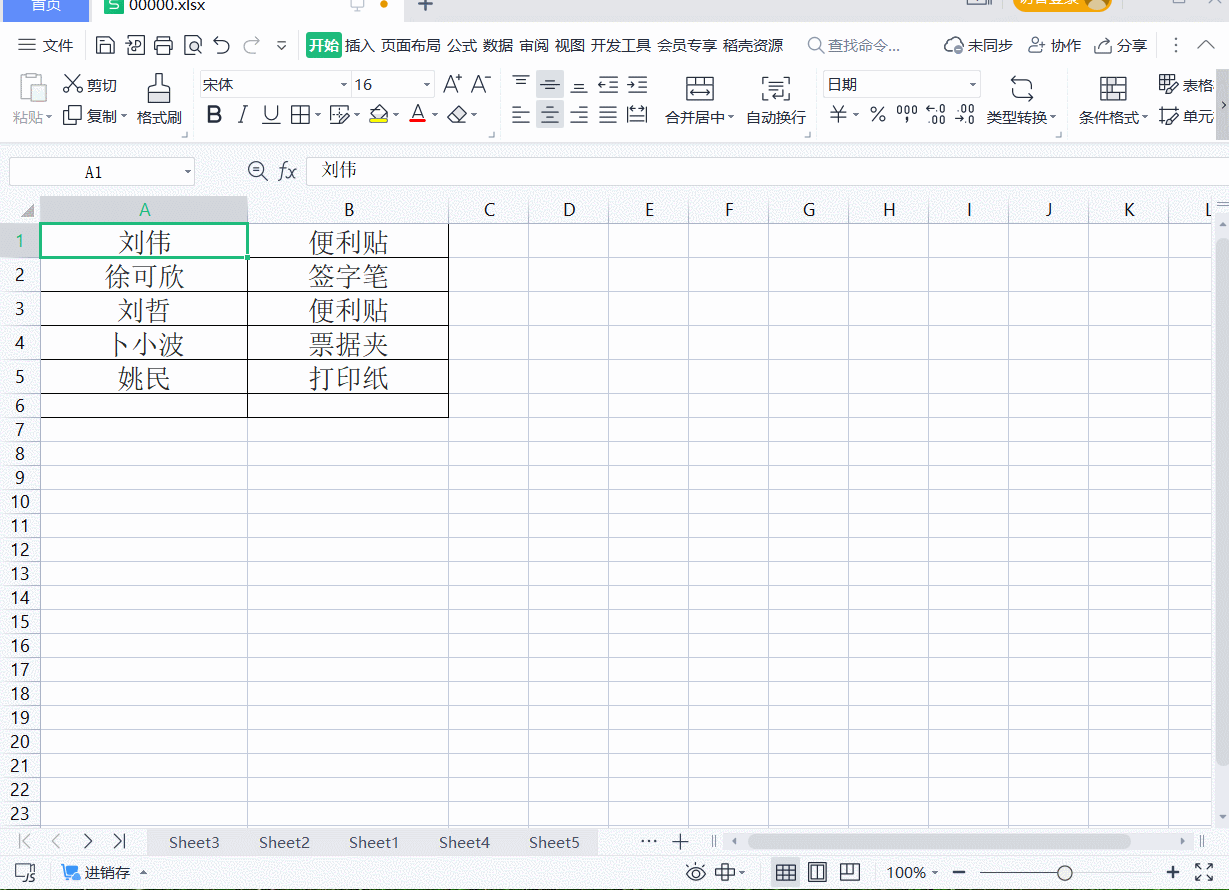1229x890 pixels.
Task: Click the Increase Font Size icon
Action: click(x=452, y=84)
